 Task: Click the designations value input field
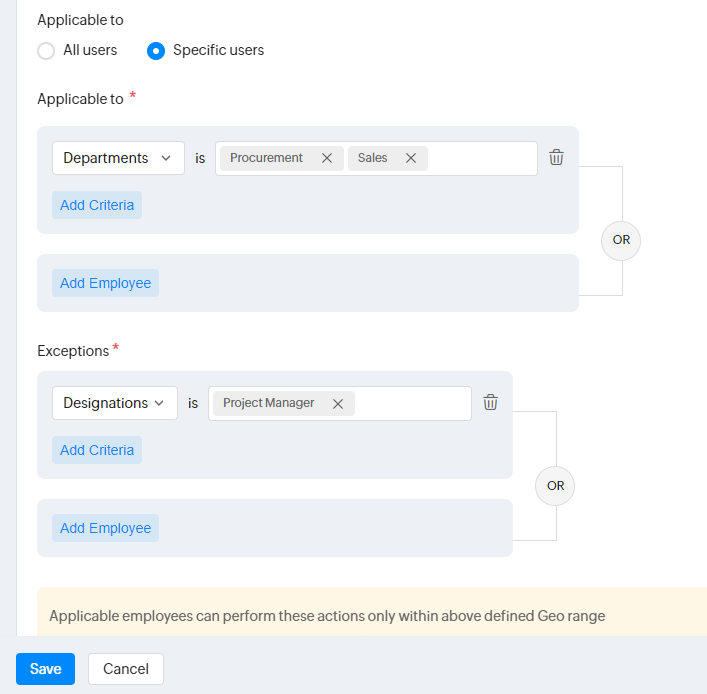(x=412, y=403)
